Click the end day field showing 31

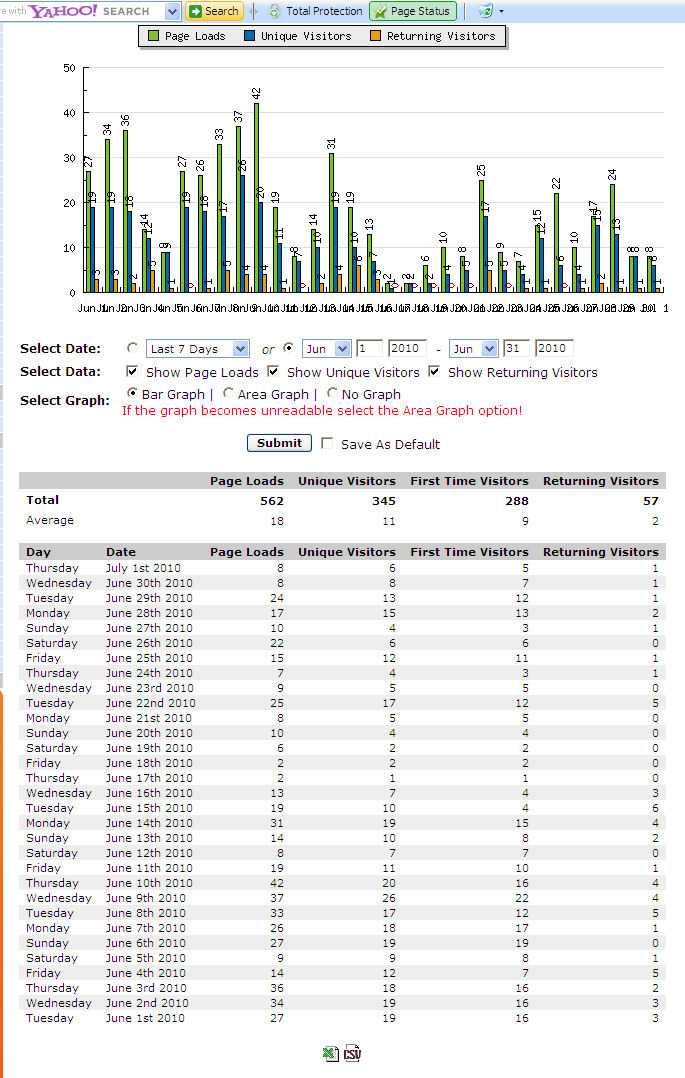(x=515, y=349)
